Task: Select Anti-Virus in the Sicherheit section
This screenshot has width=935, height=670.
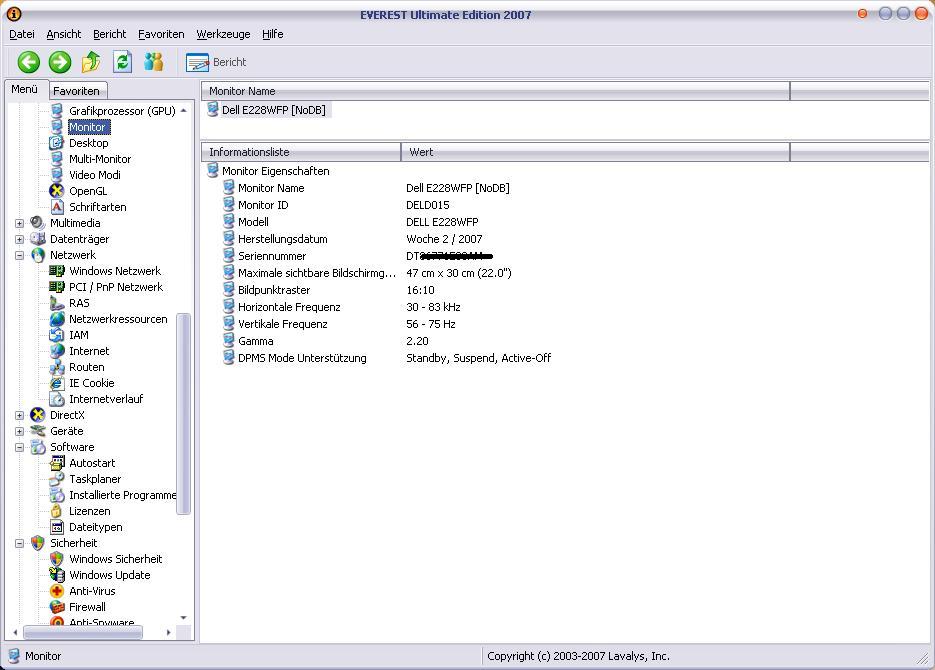Action: (92, 591)
